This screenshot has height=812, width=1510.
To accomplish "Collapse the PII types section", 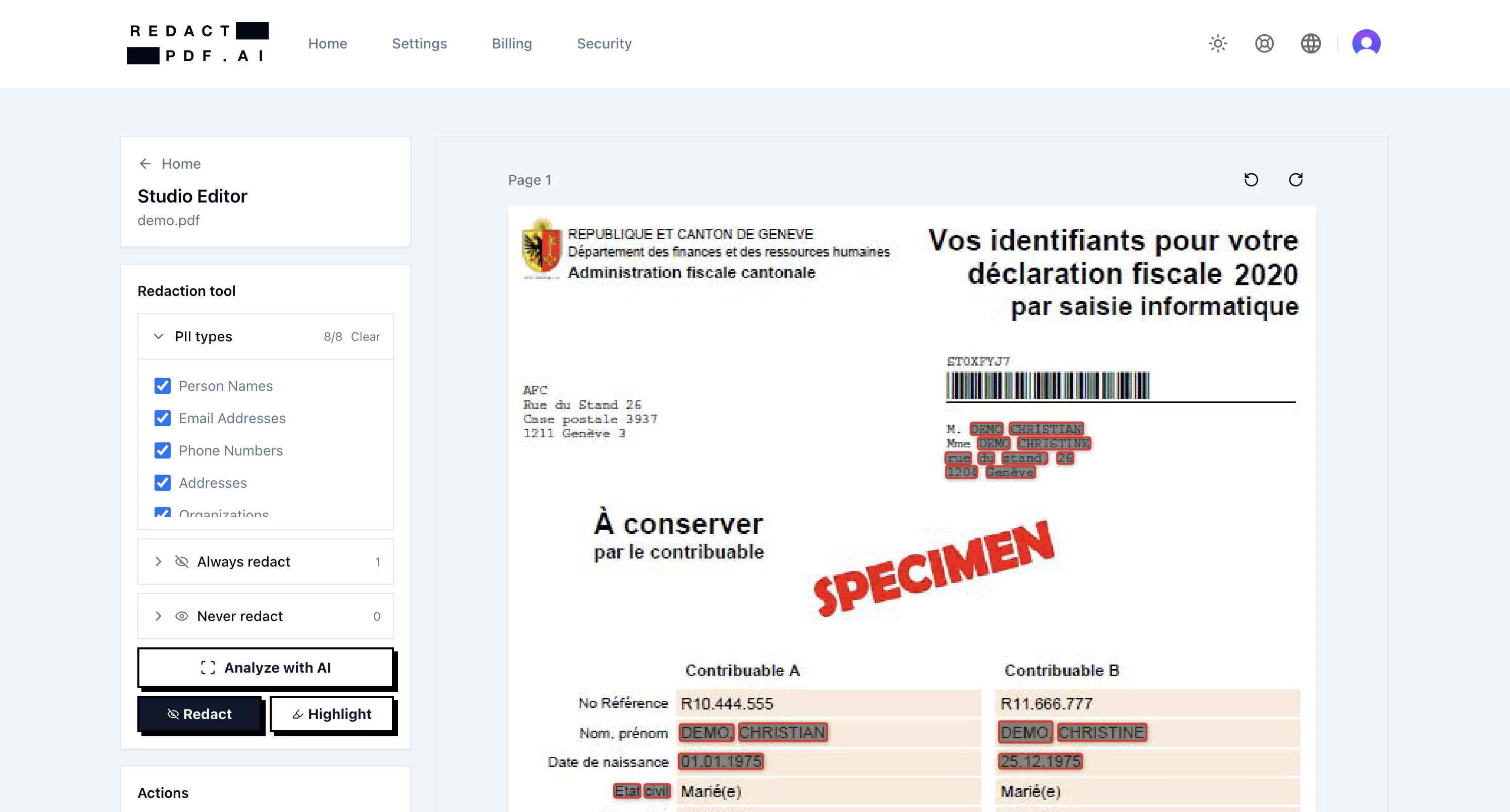I will 158,336.
